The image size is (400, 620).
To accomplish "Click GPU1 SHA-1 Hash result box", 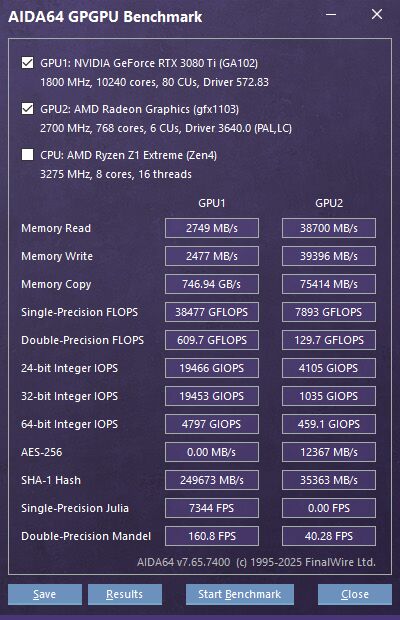I will (212, 480).
